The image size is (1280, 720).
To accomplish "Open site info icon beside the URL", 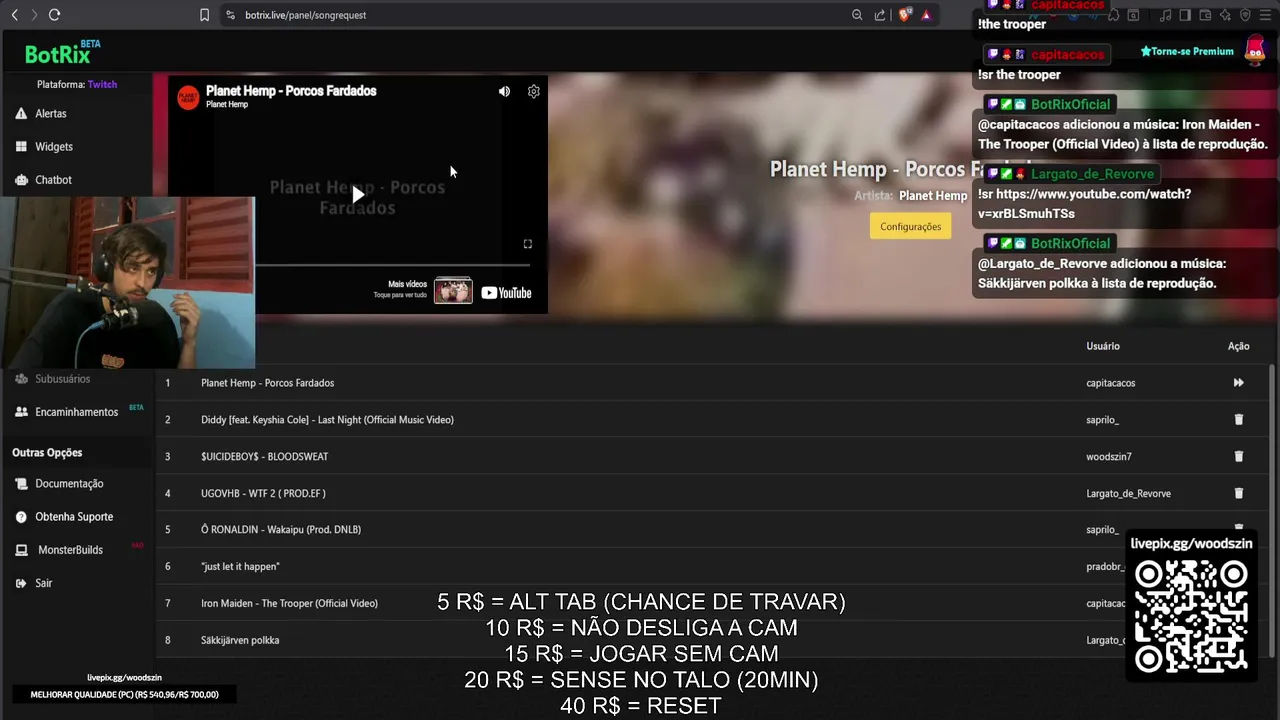I will click(230, 15).
